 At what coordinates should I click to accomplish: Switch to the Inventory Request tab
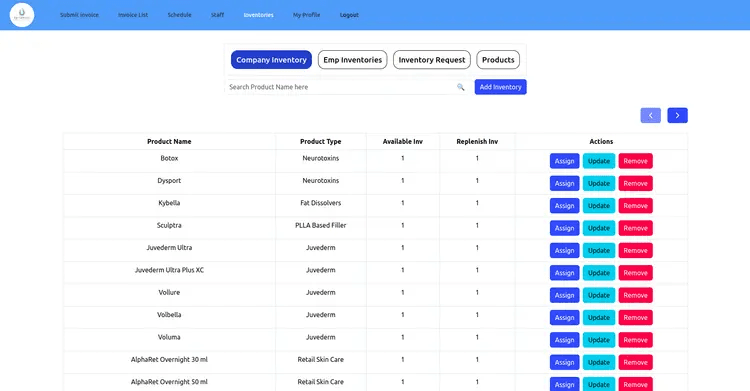(x=432, y=60)
